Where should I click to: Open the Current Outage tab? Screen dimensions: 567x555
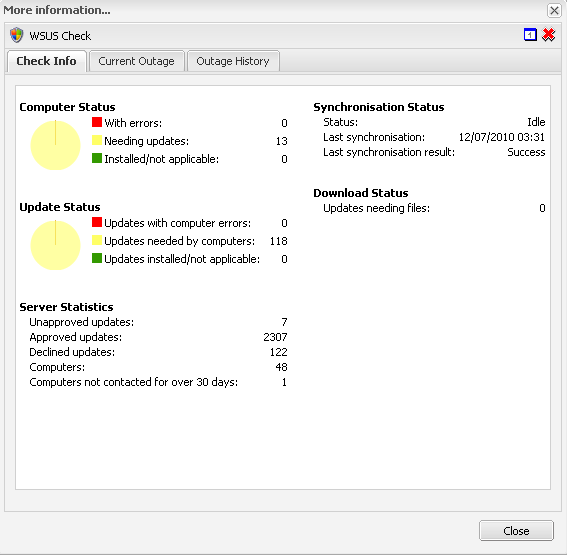point(136,61)
